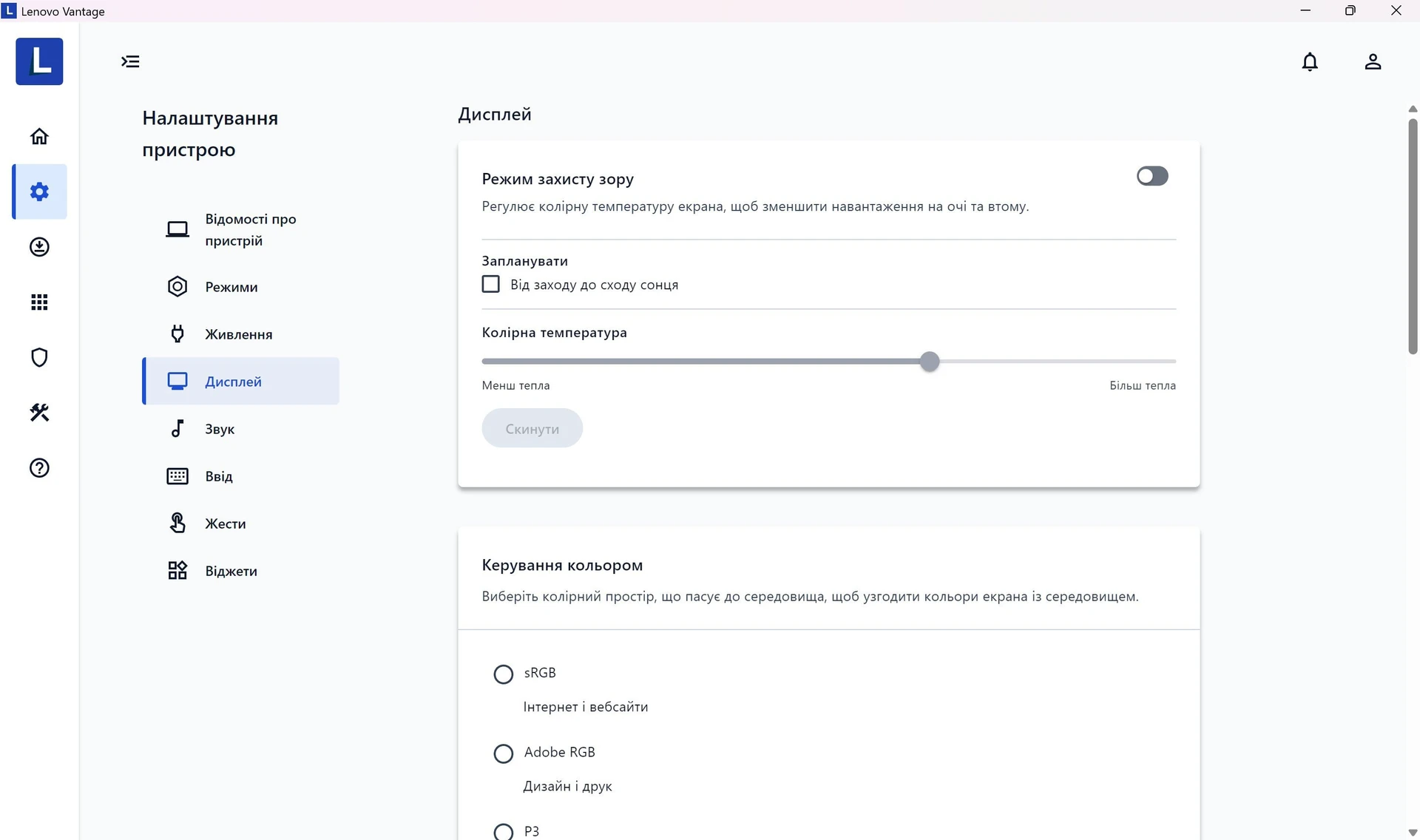Open the apps grid icon
The width and height of the screenshot is (1420, 840).
click(x=39, y=302)
